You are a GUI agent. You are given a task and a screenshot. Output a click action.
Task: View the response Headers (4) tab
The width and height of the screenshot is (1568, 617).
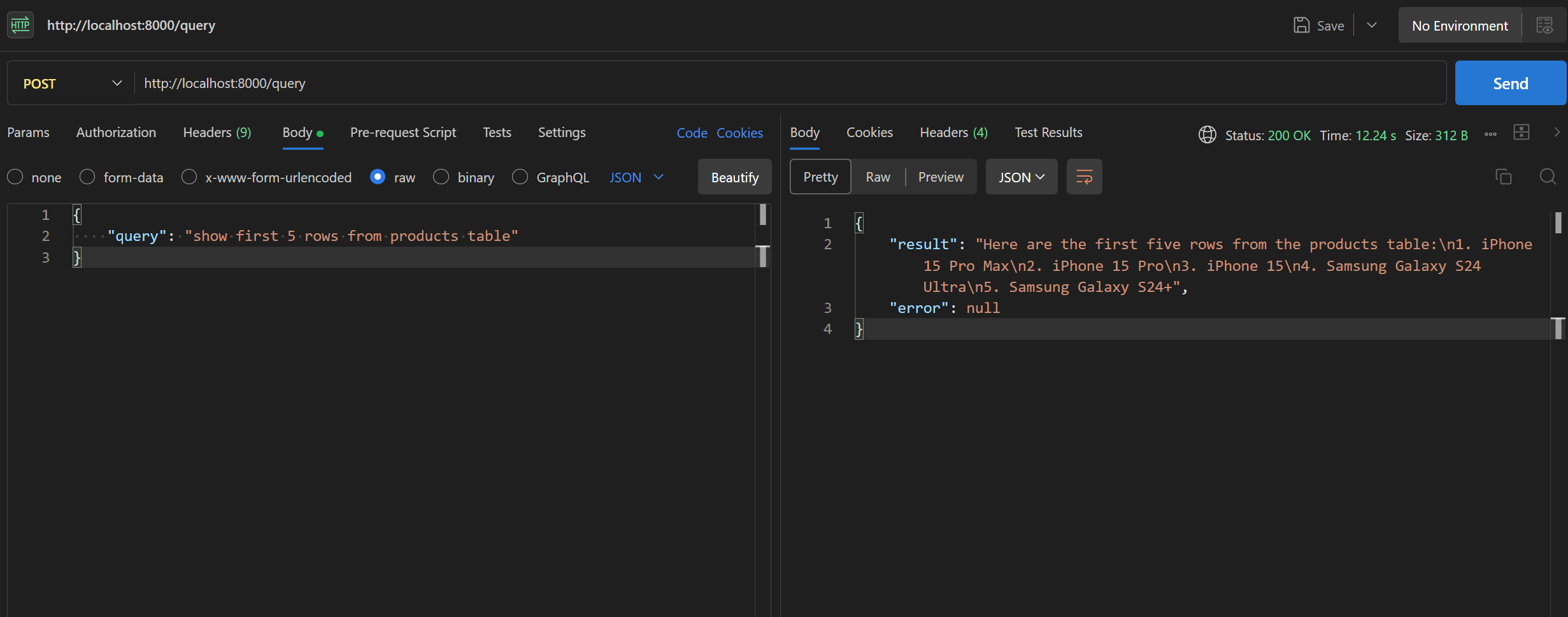point(953,133)
